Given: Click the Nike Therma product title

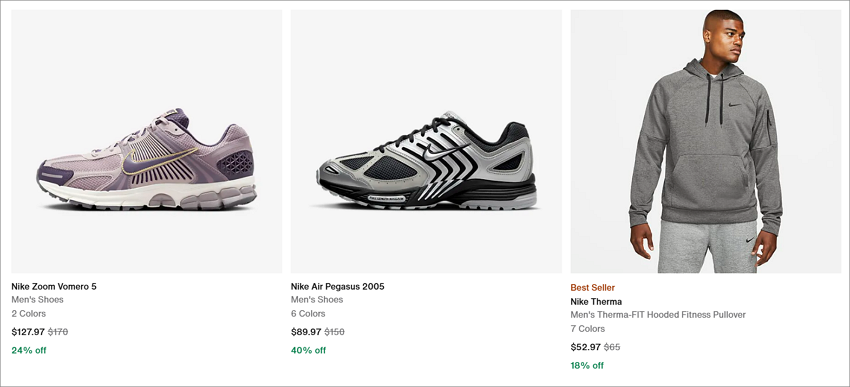Looking at the screenshot, I should (x=596, y=301).
